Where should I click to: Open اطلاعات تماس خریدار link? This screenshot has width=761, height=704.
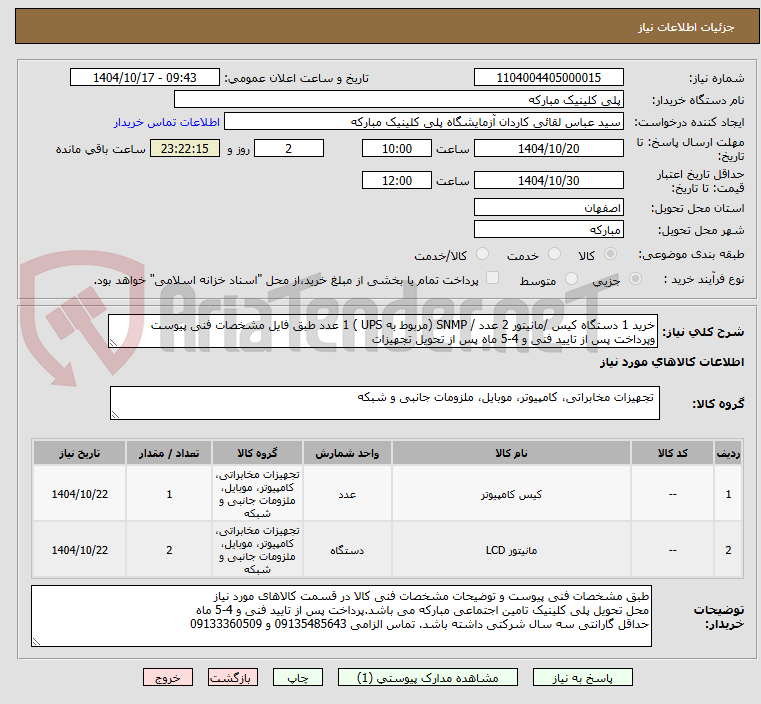pos(167,122)
